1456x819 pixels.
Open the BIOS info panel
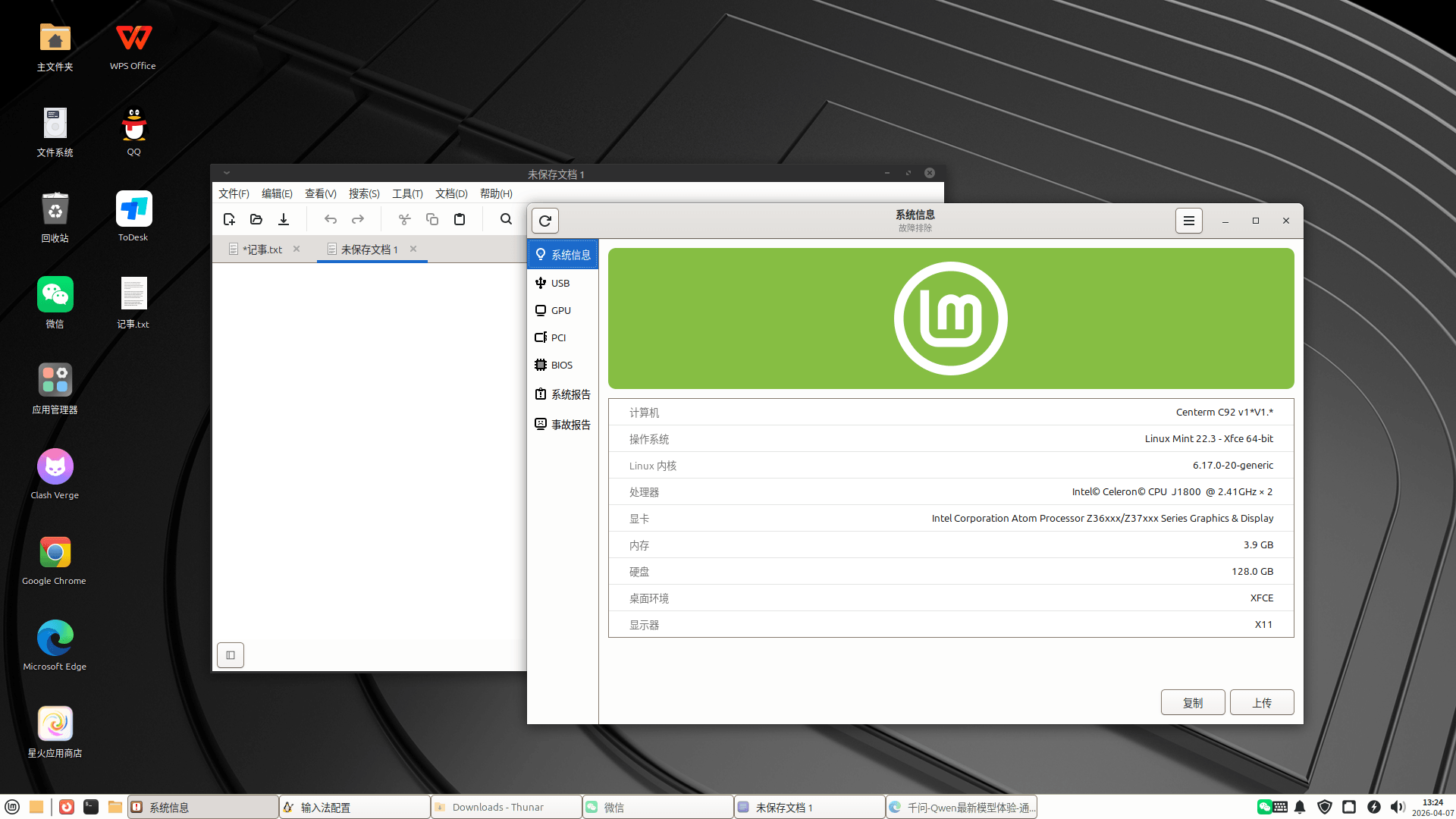pyautogui.click(x=561, y=365)
